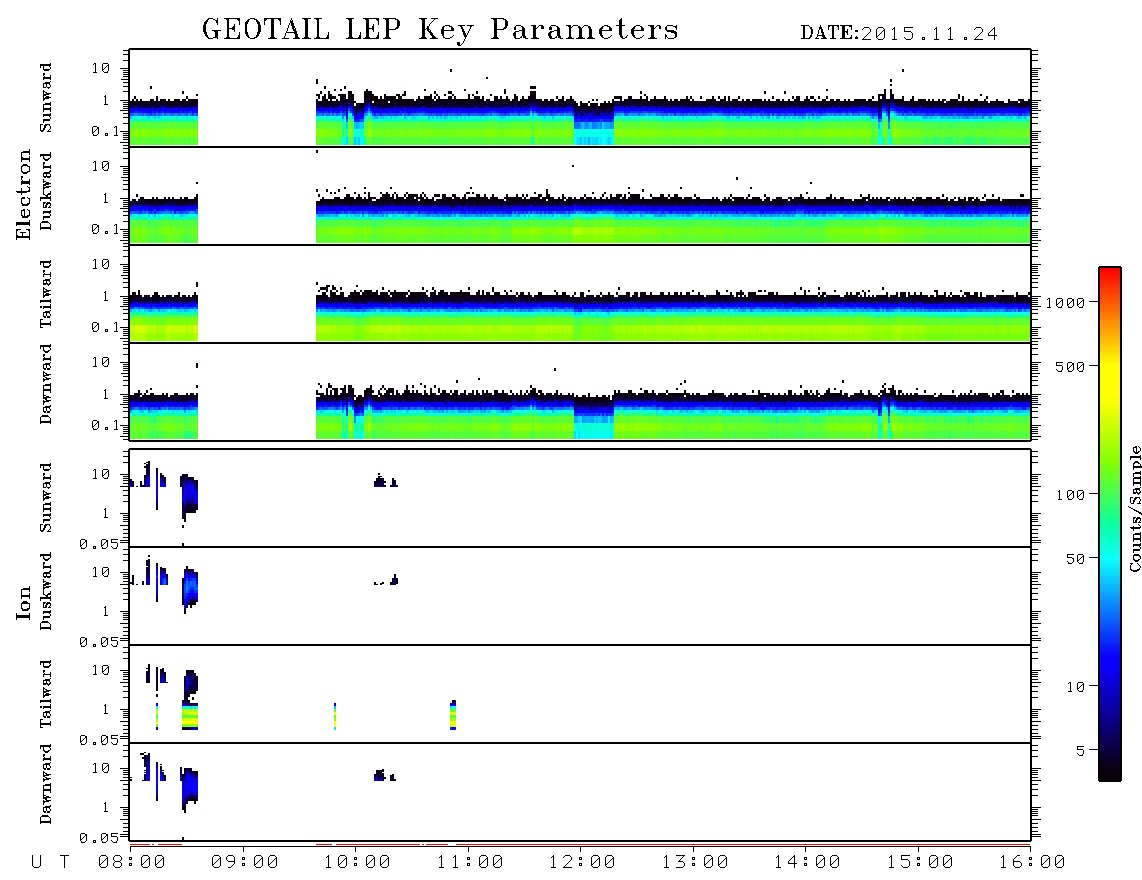Select the Electron 'Tailward' axis label

tap(46, 293)
